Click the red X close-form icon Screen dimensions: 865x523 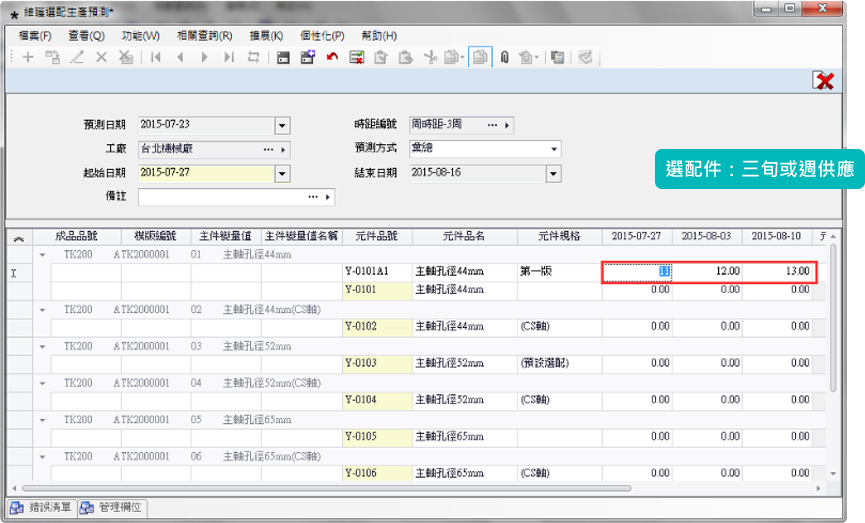pos(824,81)
